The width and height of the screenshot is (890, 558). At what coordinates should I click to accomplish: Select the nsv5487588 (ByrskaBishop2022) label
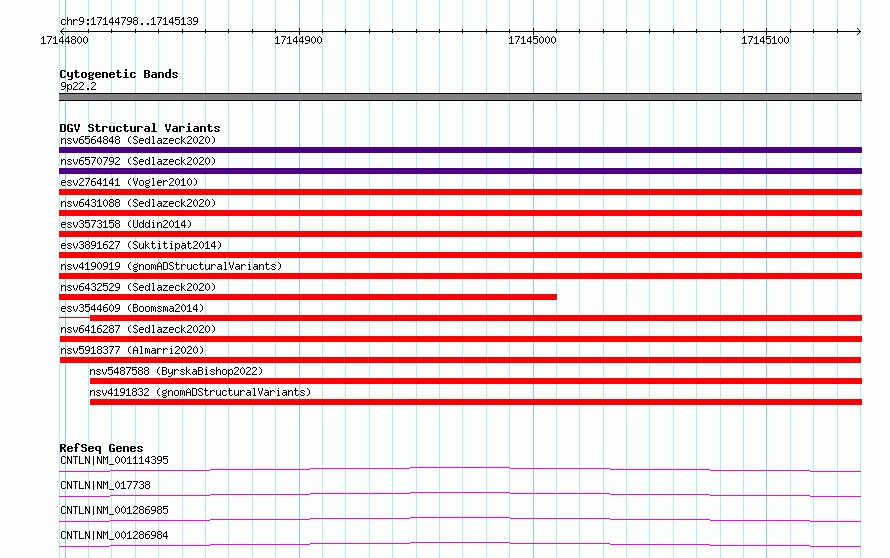point(176,371)
